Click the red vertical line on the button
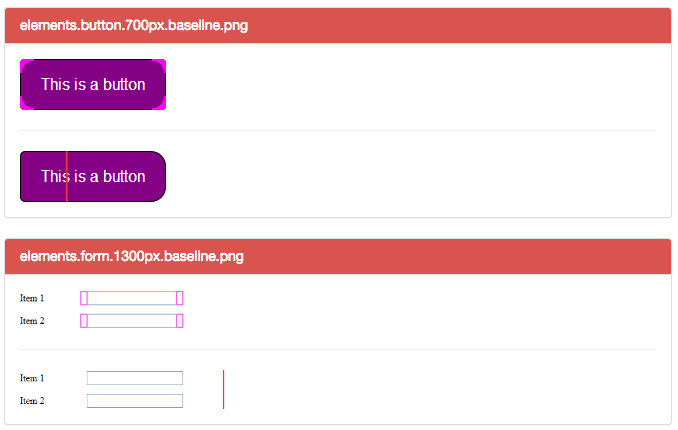This screenshot has width=678, height=430. [x=67, y=176]
